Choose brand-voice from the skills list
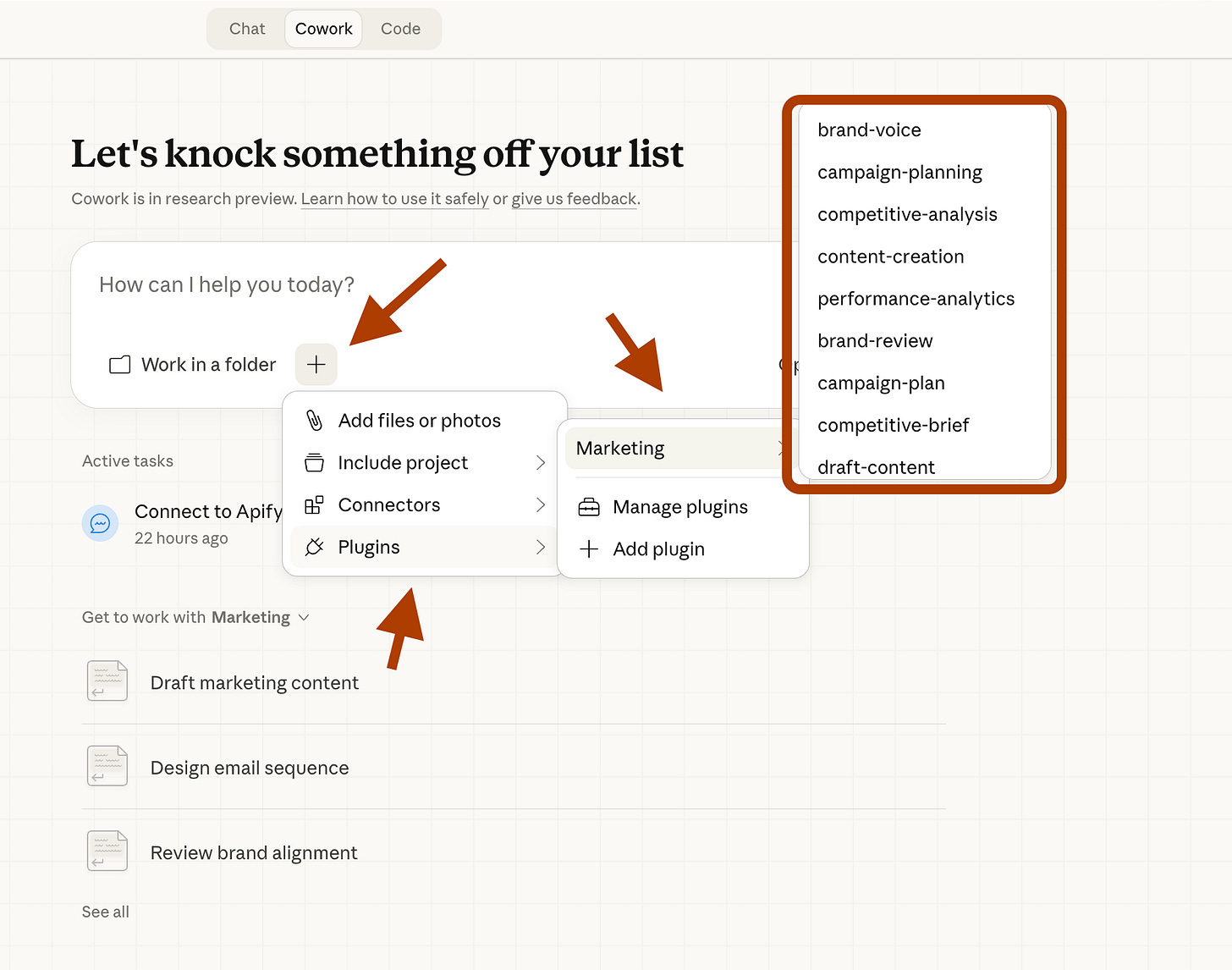1232x970 pixels. [x=869, y=130]
